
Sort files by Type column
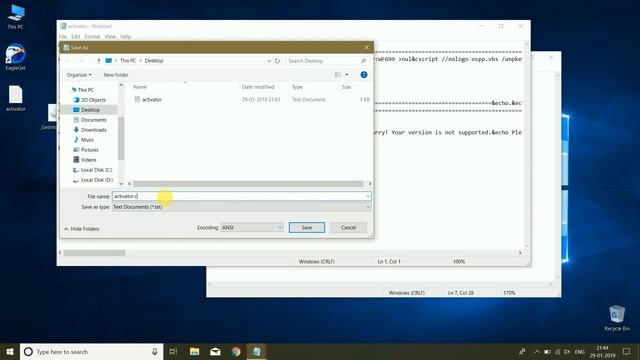(297, 87)
